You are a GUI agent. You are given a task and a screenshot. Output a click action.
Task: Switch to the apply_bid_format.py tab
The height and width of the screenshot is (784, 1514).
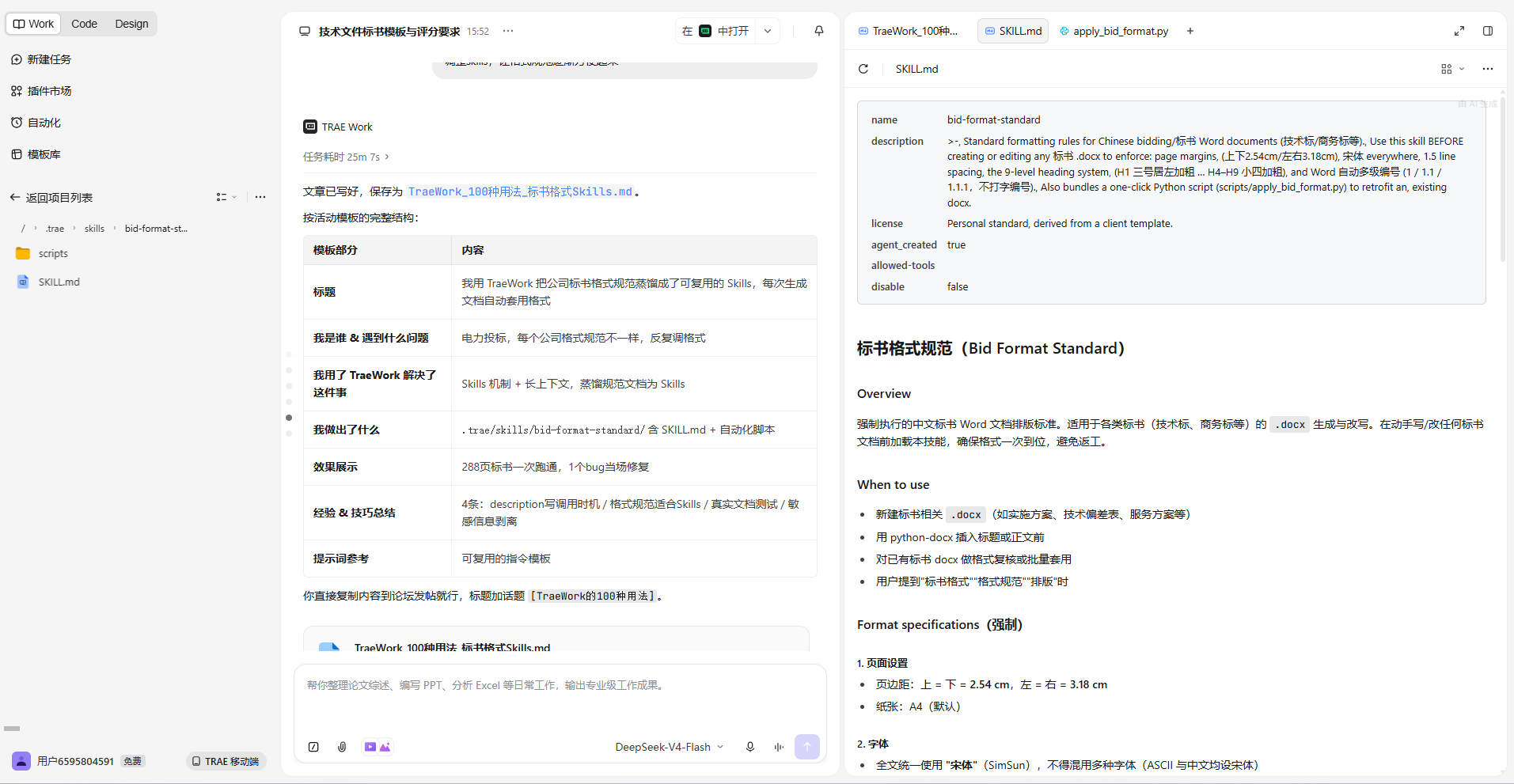[1114, 31]
